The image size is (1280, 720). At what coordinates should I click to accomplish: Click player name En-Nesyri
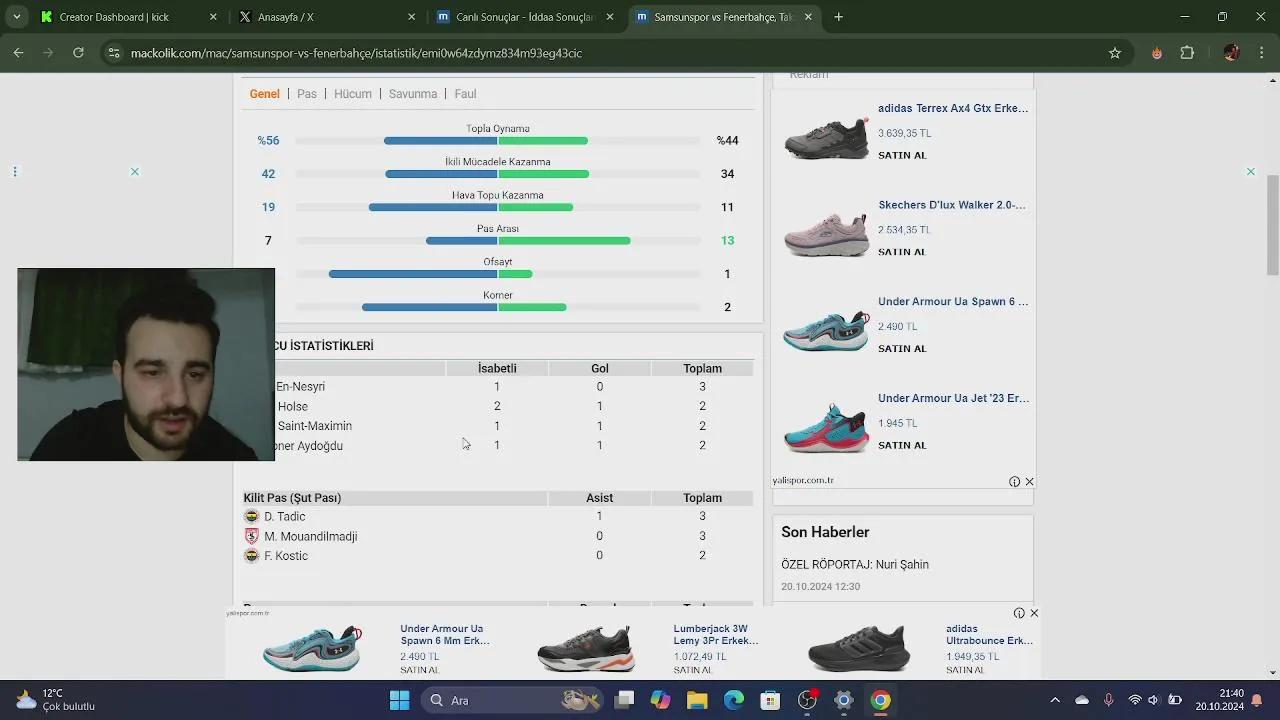pyautogui.click(x=300, y=387)
